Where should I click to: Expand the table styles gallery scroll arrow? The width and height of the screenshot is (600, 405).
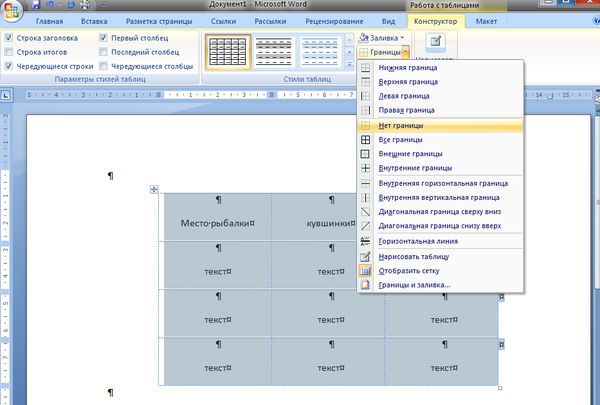(x=347, y=65)
